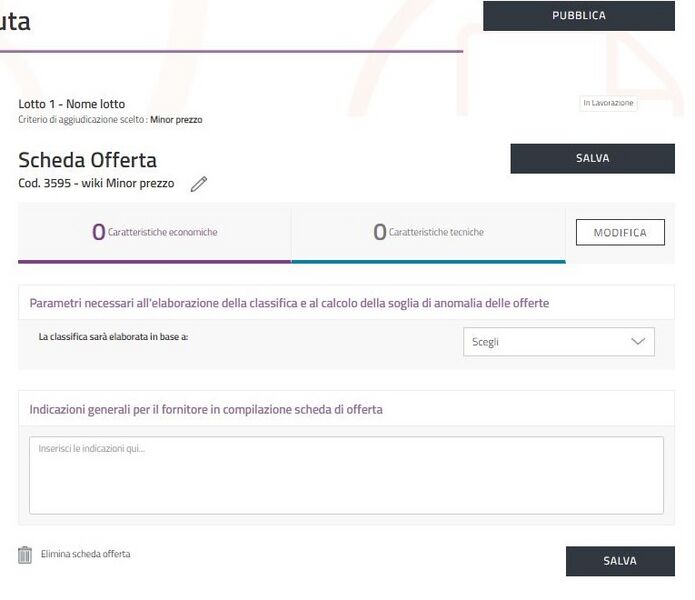Switch to Caratteristiche economiche tab
This screenshot has height=600, width=695.
click(x=155, y=233)
